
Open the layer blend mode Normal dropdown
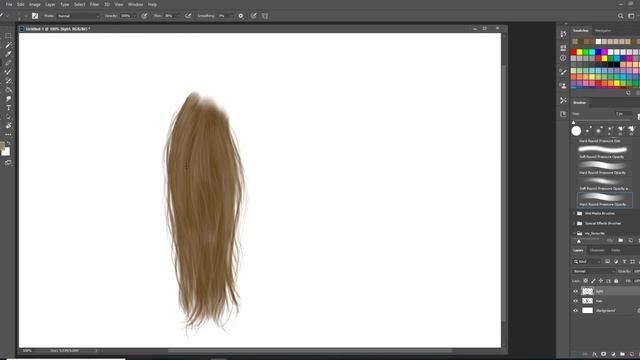click(594, 271)
